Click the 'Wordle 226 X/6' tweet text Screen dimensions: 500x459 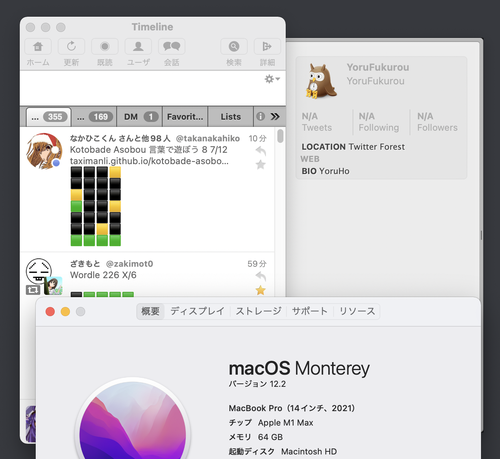[x=103, y=275]
